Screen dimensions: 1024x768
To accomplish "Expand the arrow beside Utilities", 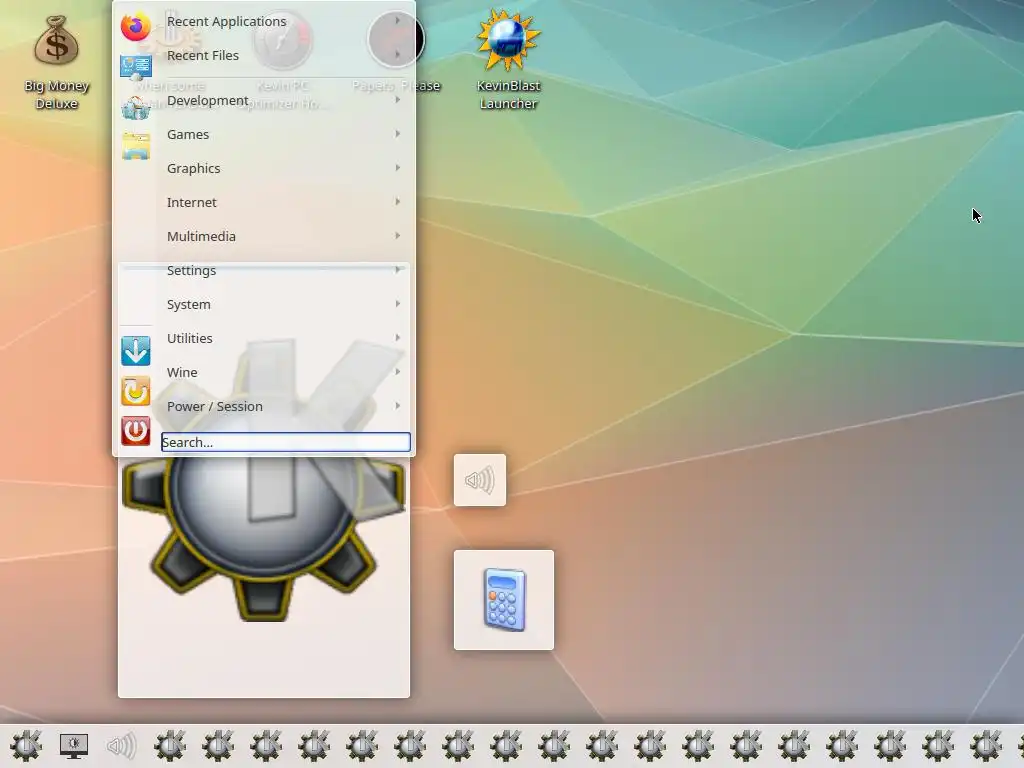I will click(397, 338).
